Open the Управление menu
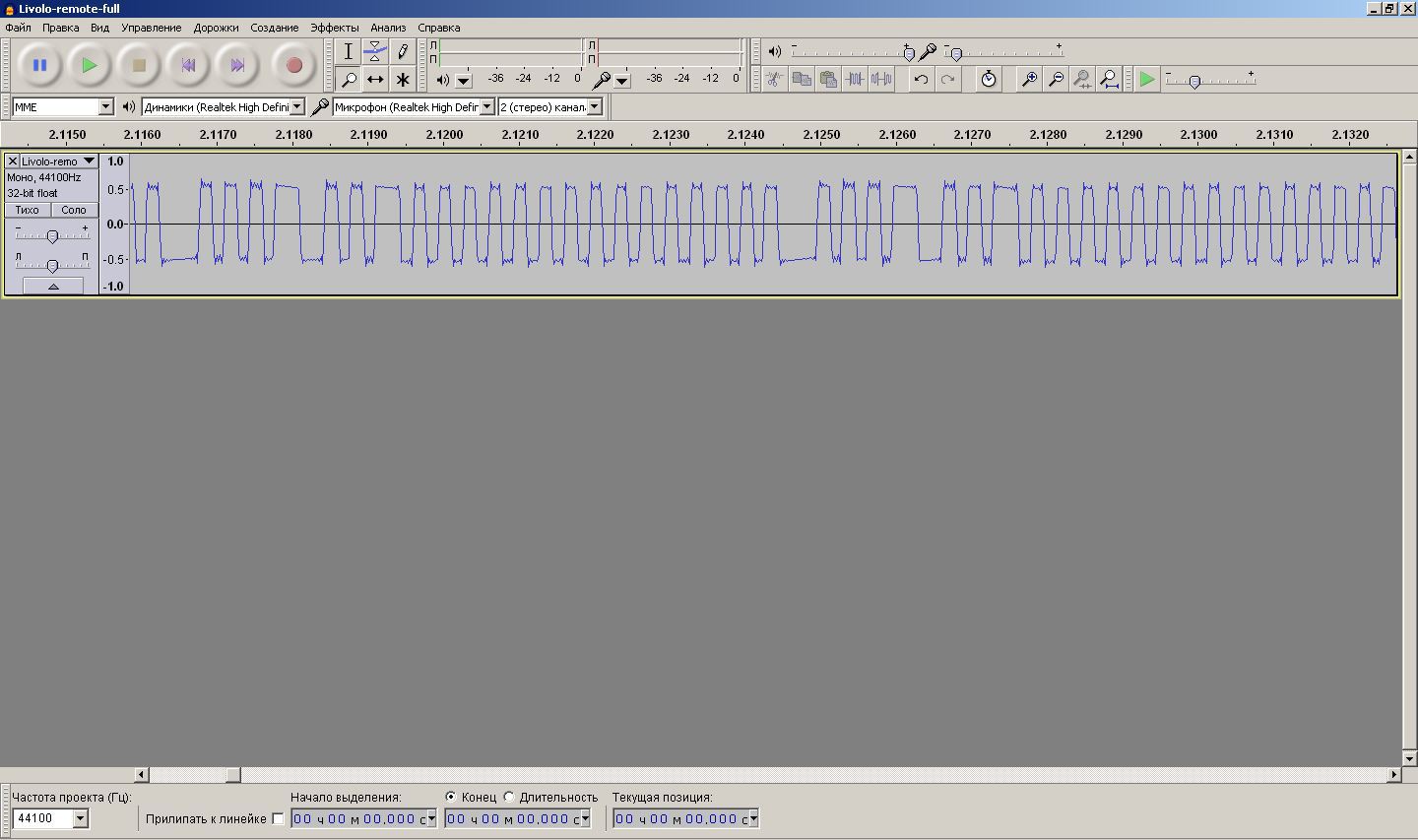 click(x=152, y=28)
